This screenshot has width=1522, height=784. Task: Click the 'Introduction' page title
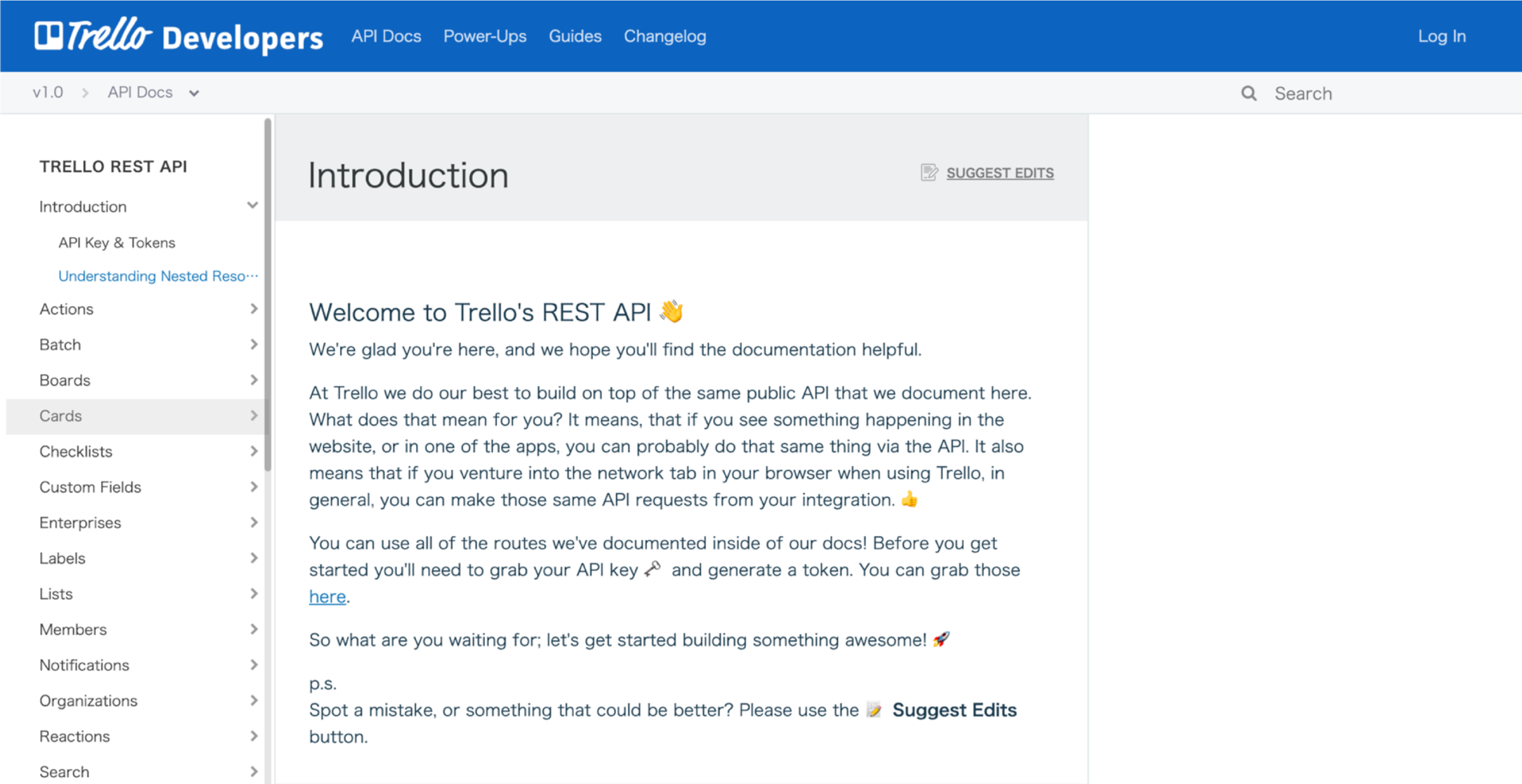408,175
